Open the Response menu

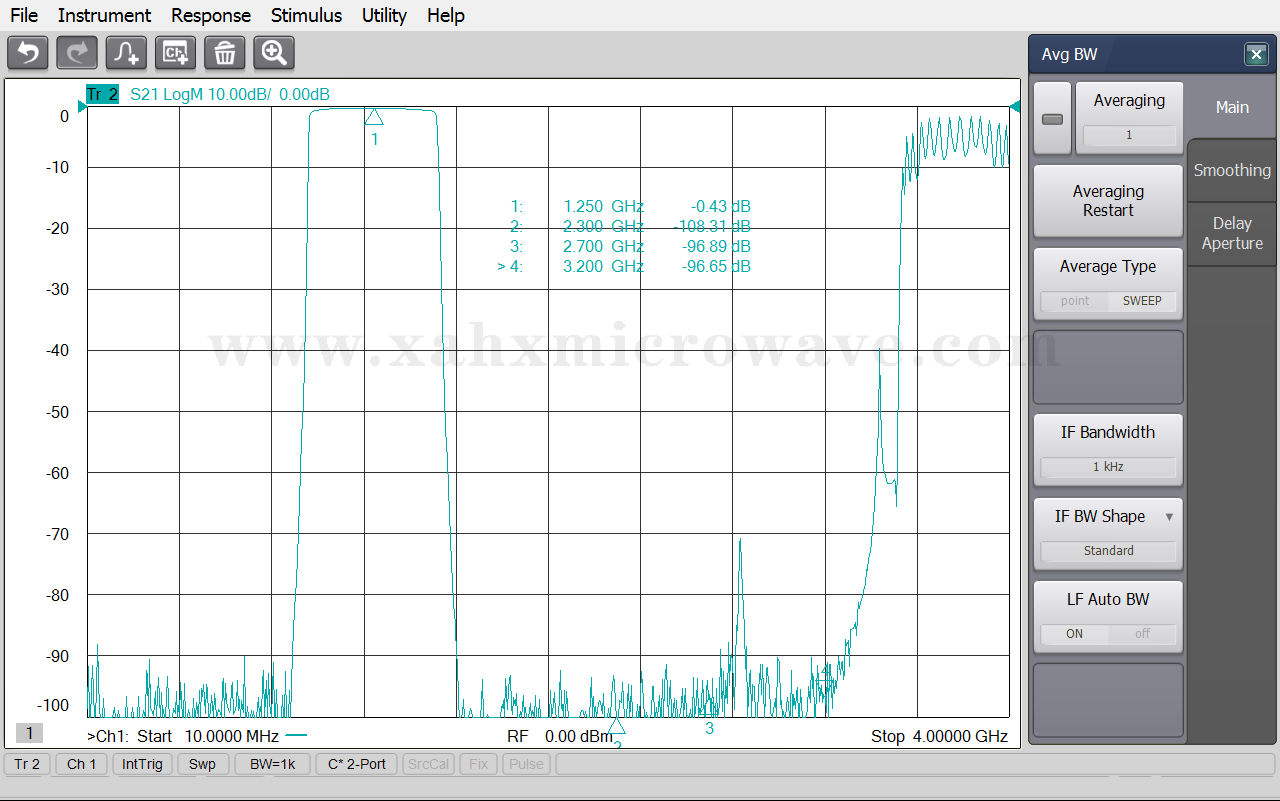point(210,15)
